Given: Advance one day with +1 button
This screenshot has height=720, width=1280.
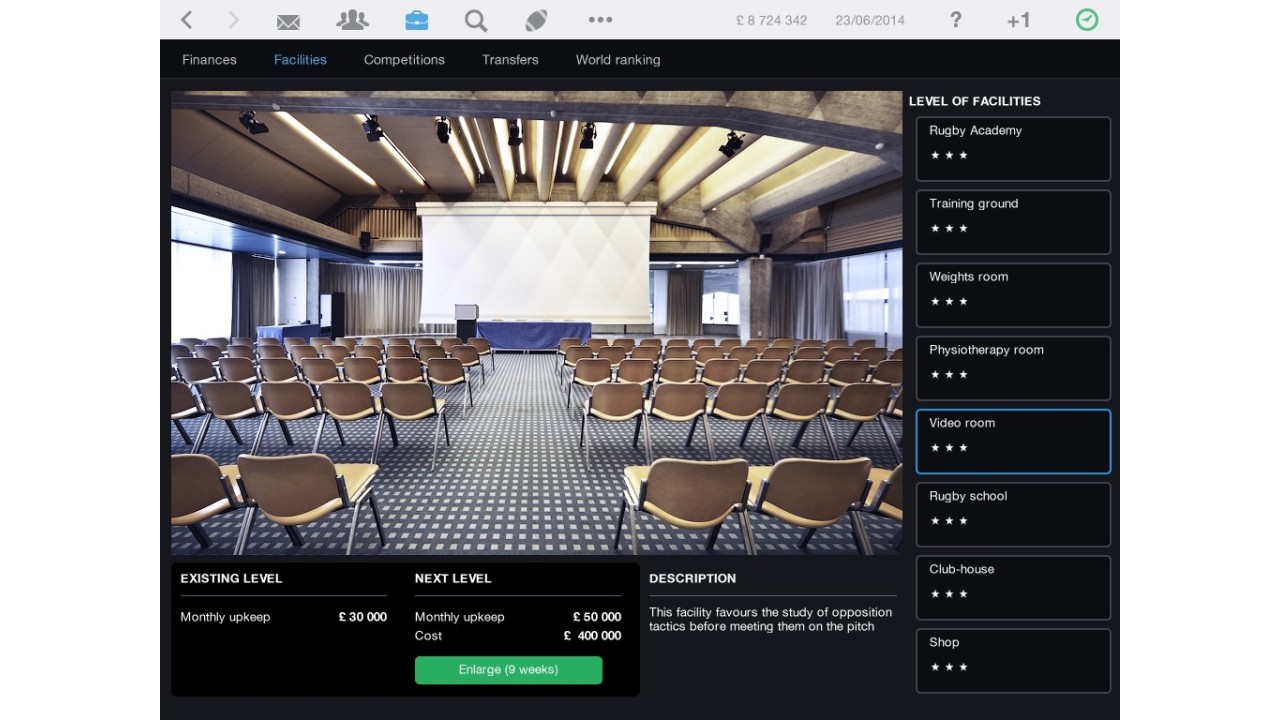Looking at the screenshot, I should click(1018, 20).
